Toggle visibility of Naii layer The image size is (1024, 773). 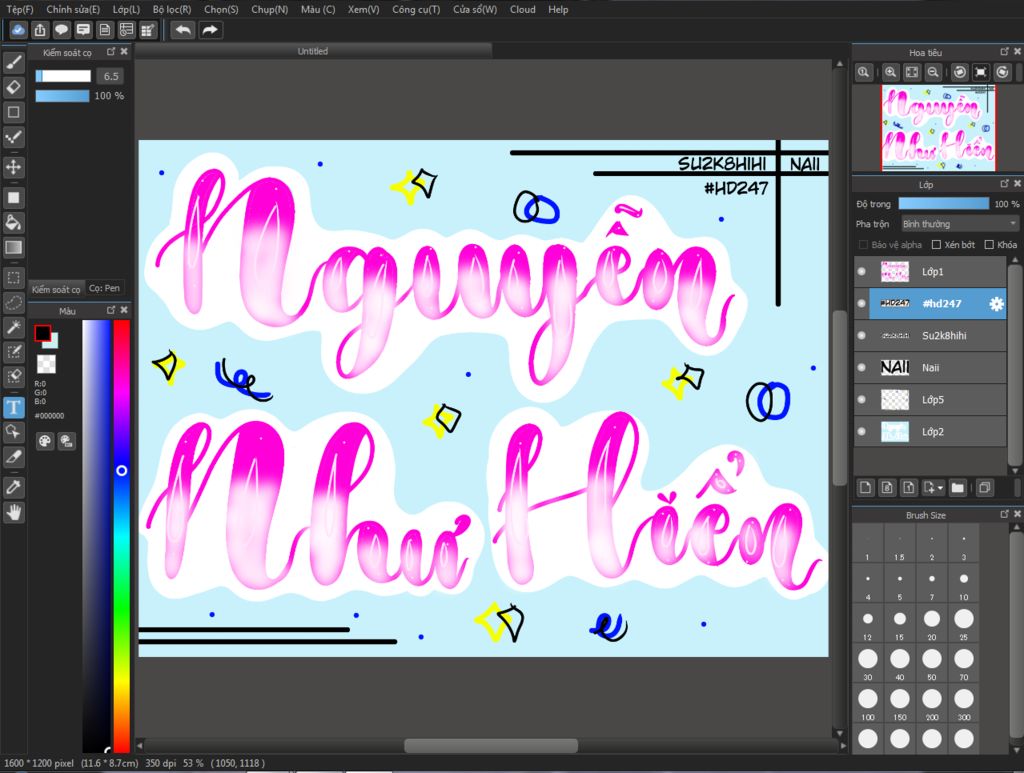pyautogui.click(x=861, y=368)
